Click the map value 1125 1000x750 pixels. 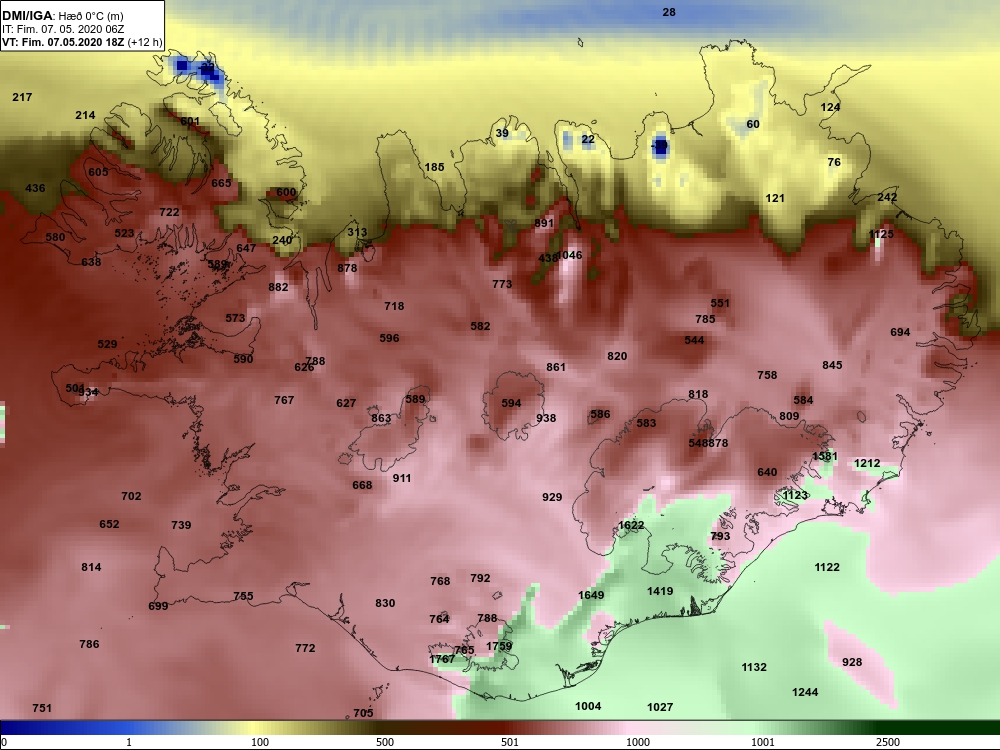(x=881, y=235)
